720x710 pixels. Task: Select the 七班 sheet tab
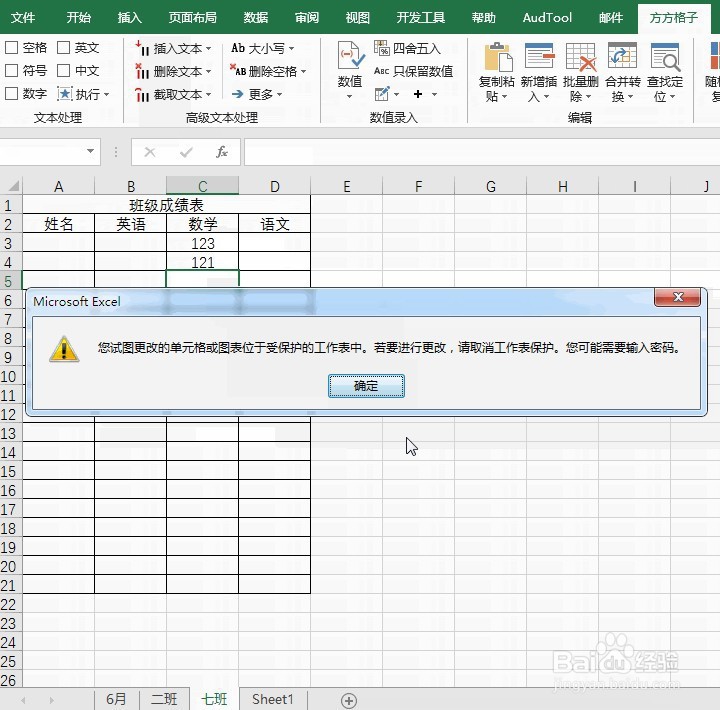pos(214,699)
